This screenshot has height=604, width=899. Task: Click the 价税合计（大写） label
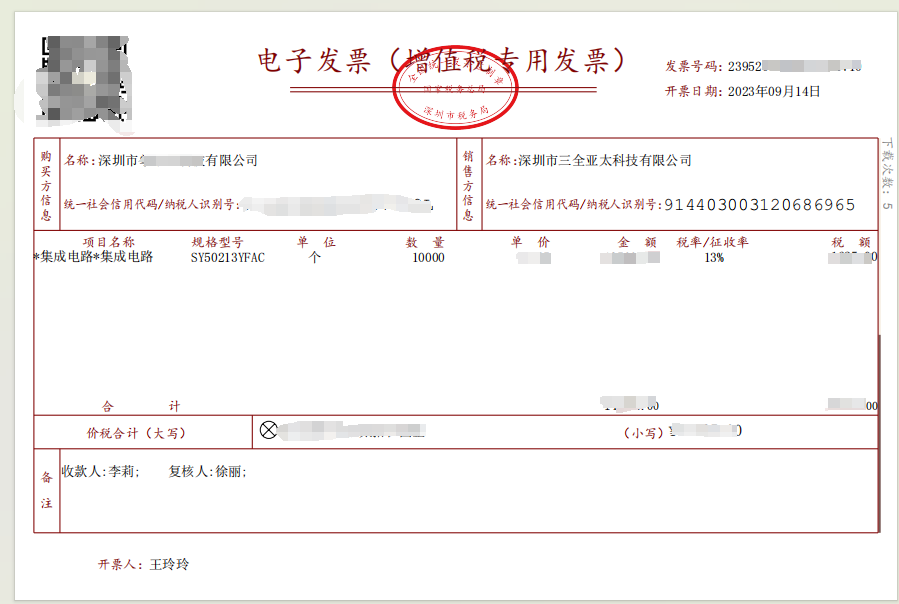point(136,433)
